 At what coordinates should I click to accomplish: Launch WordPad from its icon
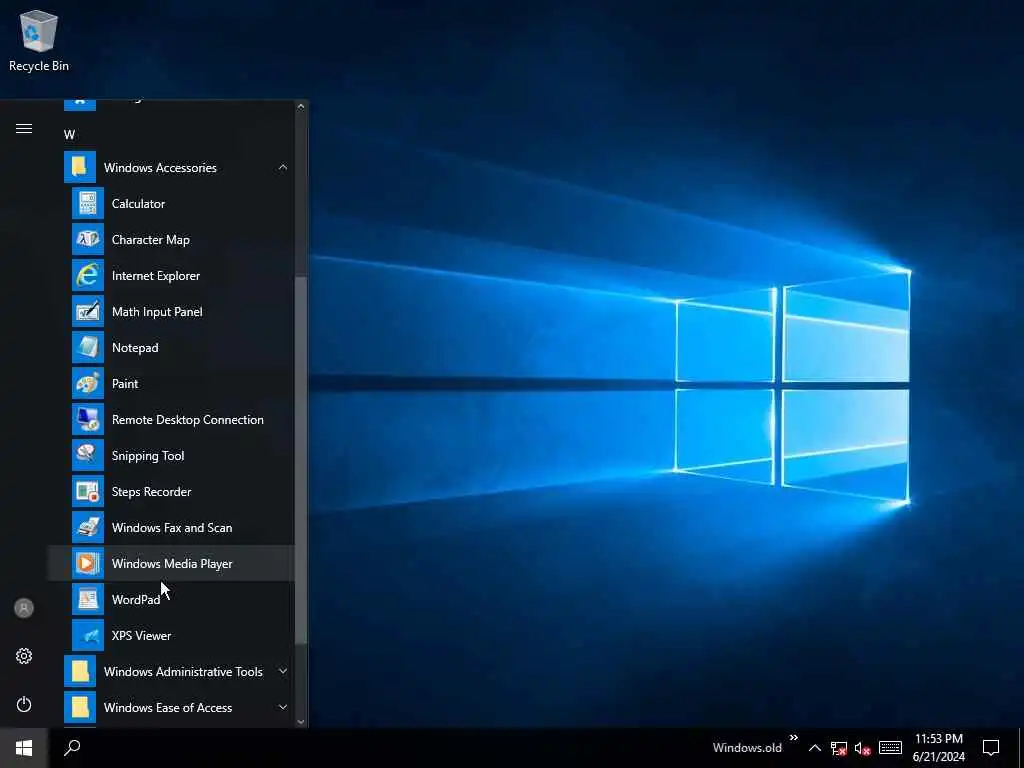88,599
